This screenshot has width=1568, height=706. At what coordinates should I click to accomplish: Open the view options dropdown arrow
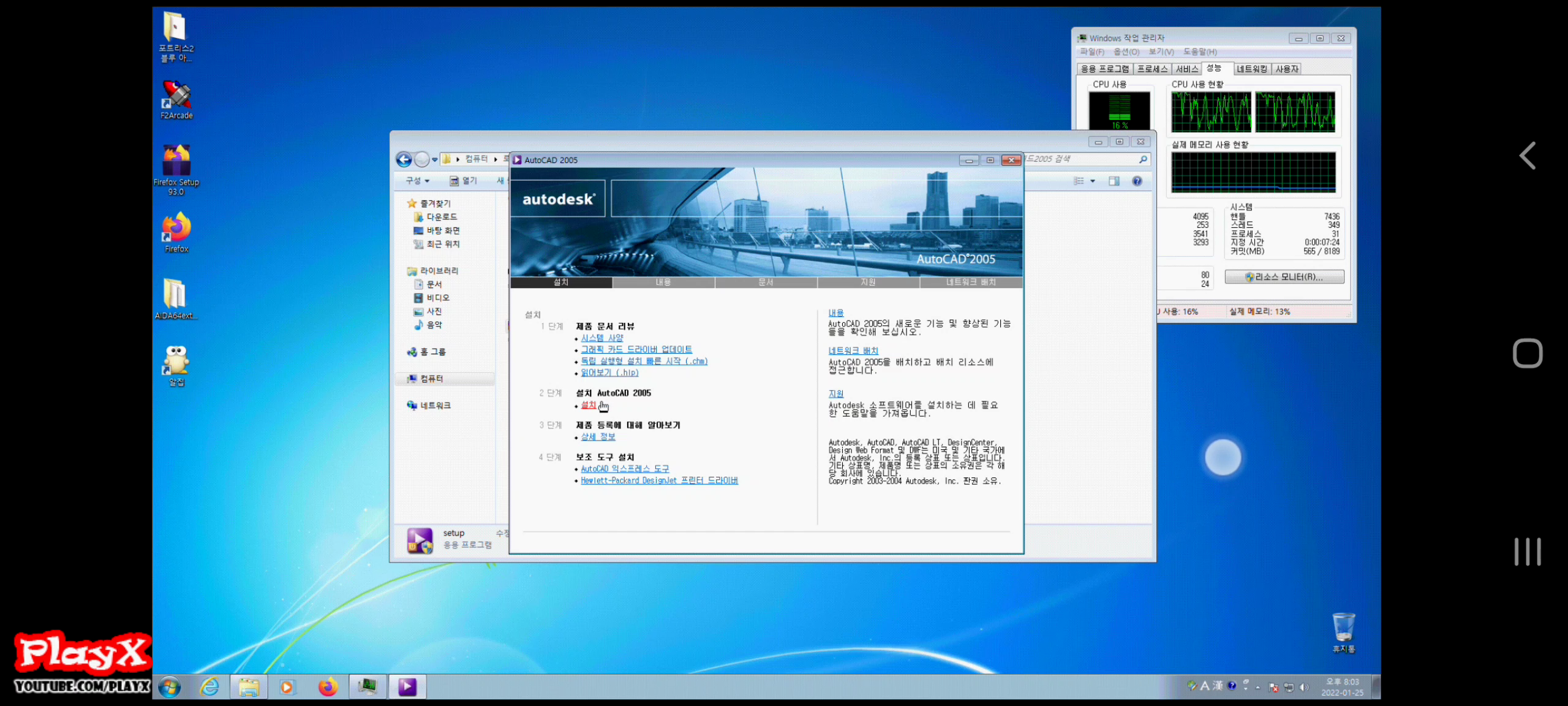click(x=1093, y=181)
